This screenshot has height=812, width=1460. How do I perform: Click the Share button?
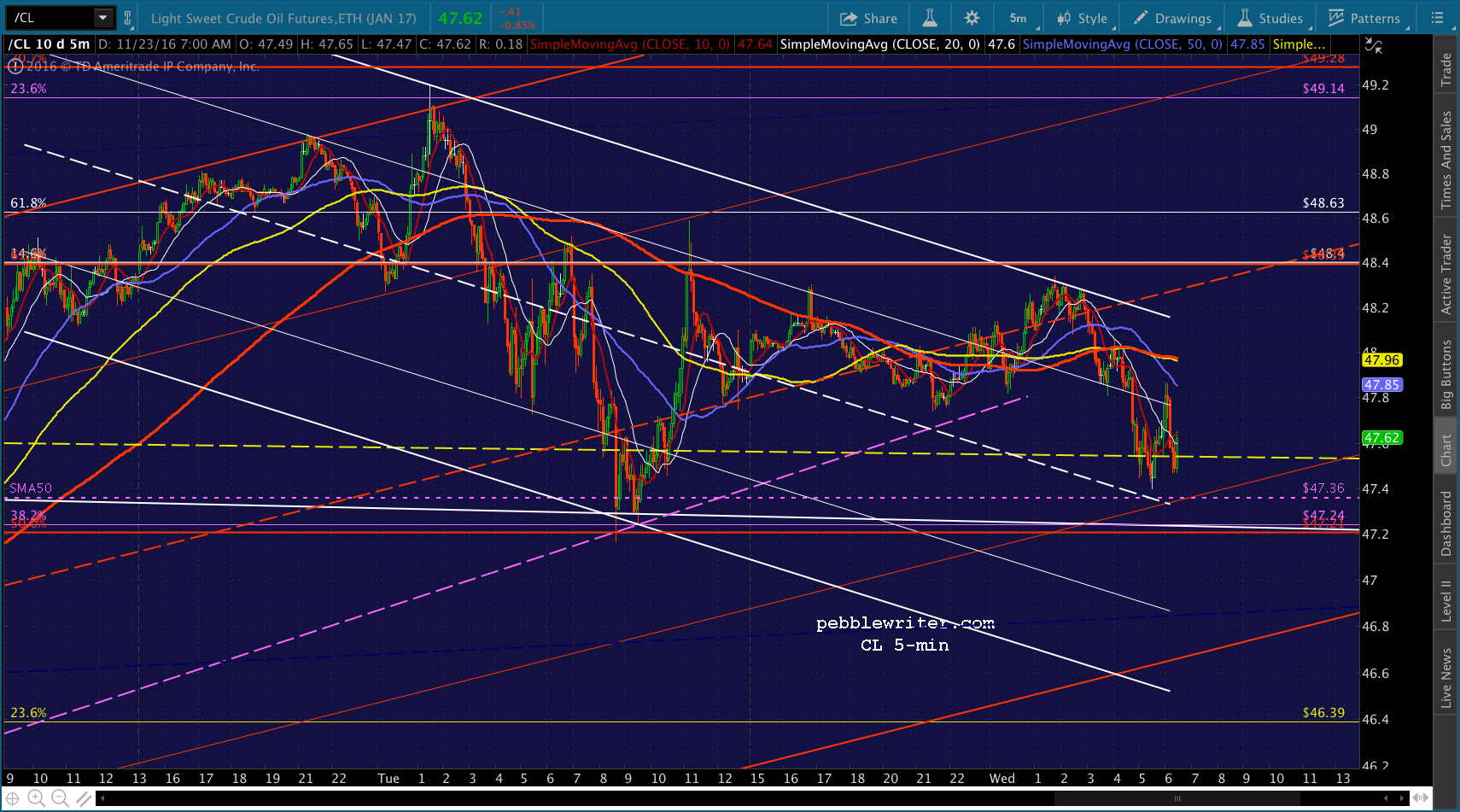point(868,18)
